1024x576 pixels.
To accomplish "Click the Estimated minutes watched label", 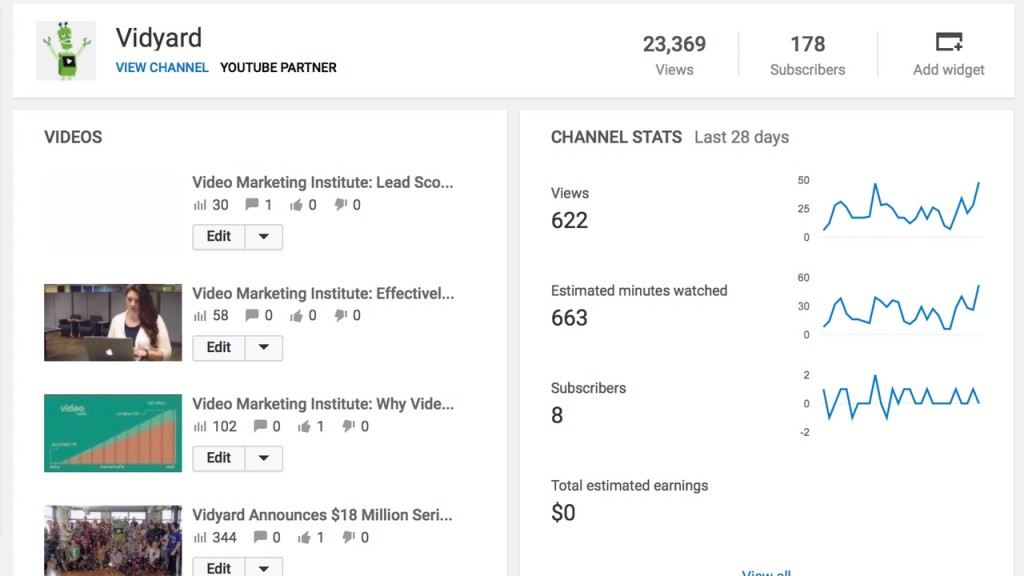I will pos(639,291).
